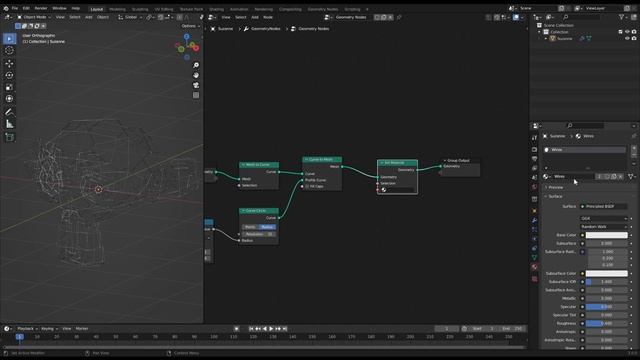Switch to the Modeling workspace tab
The height and width of the screenshot is (360, 640).
(118, 9)
